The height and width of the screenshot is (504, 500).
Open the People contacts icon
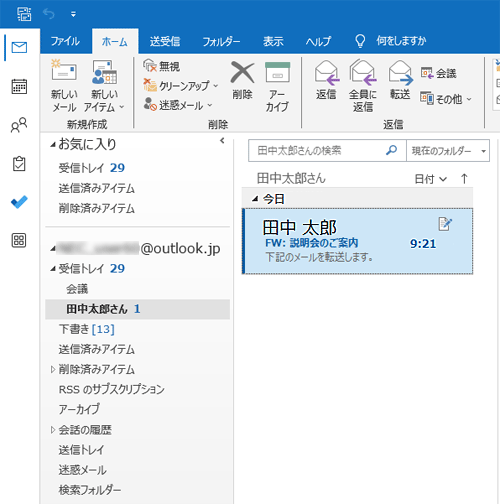19,125
